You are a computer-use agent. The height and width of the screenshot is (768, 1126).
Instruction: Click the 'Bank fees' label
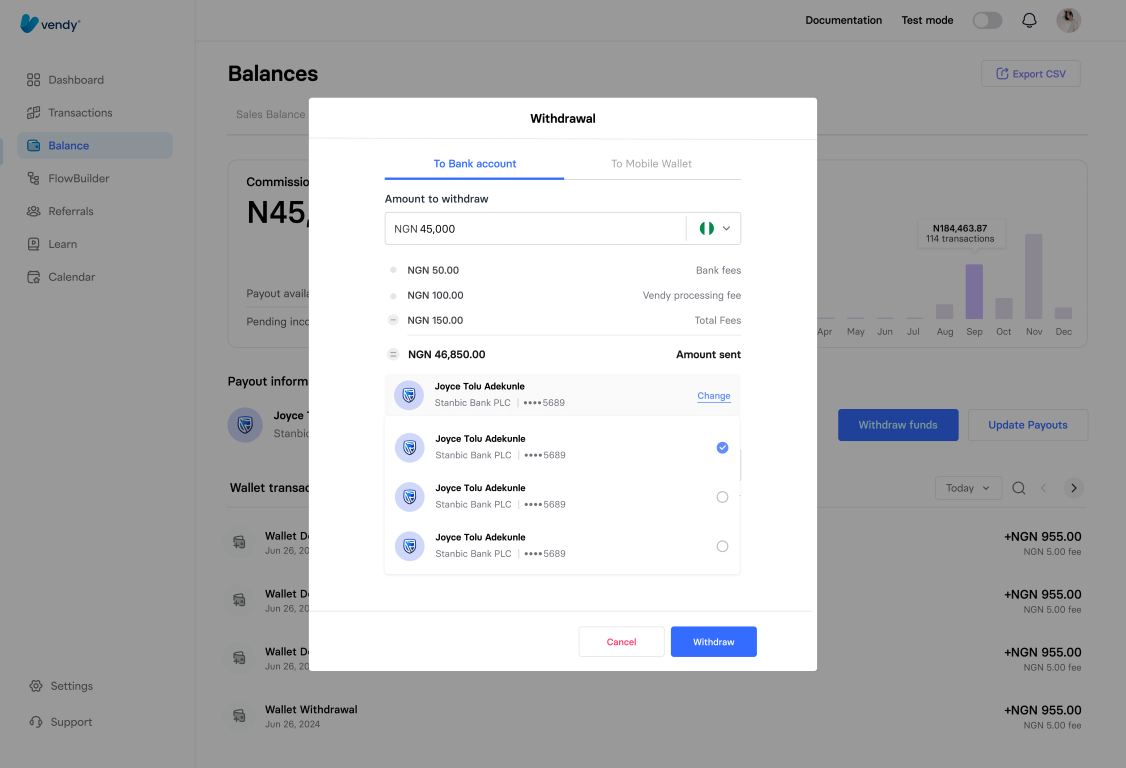click(718, 270)
